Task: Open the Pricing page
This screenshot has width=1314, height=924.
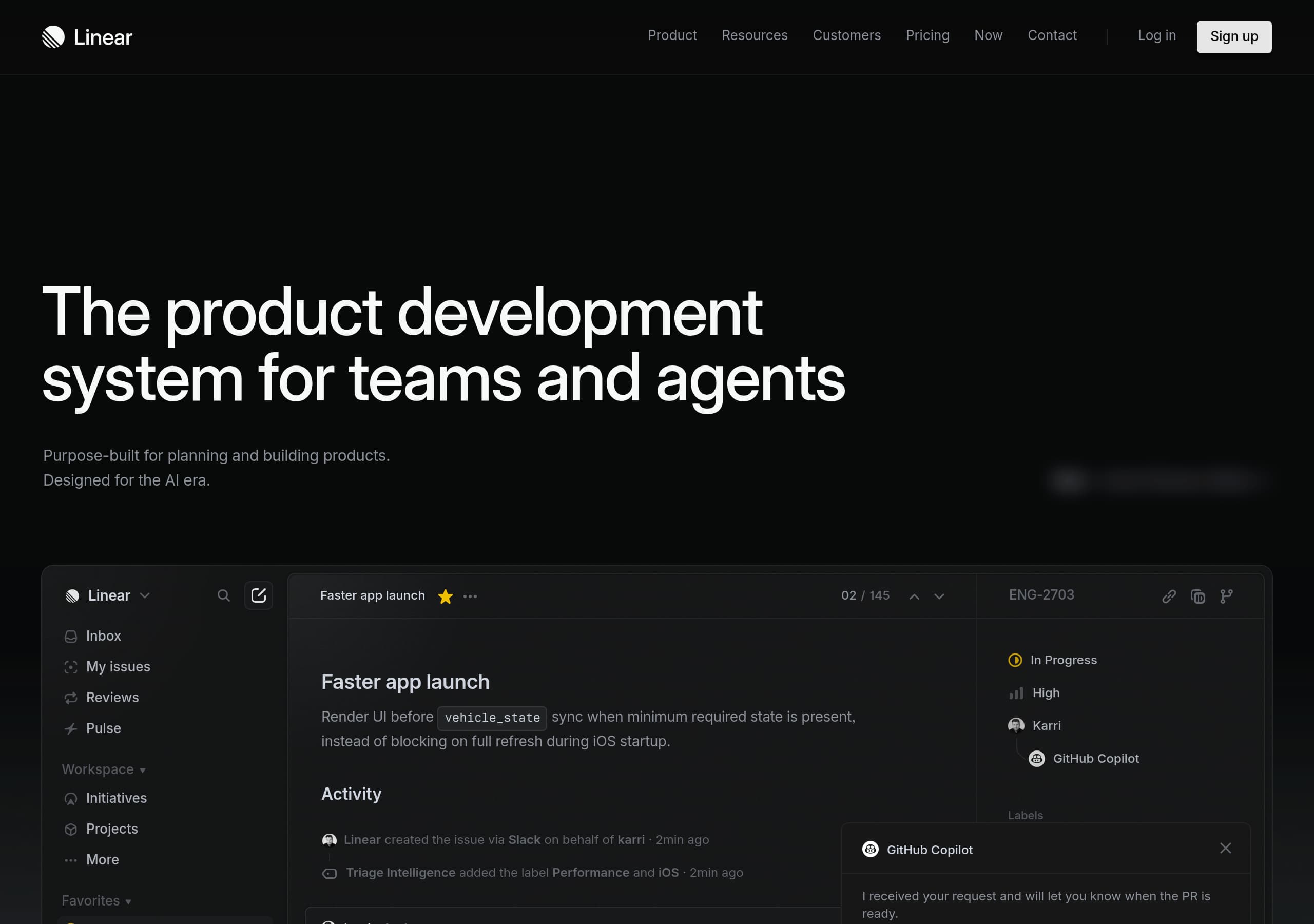Action: pyautogui.click(x=927, y=35)
